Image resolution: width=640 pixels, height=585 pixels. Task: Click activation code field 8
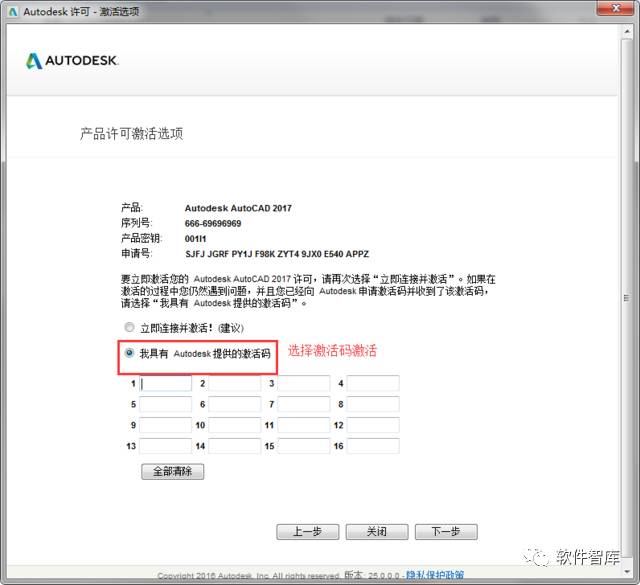coord(373,404)
